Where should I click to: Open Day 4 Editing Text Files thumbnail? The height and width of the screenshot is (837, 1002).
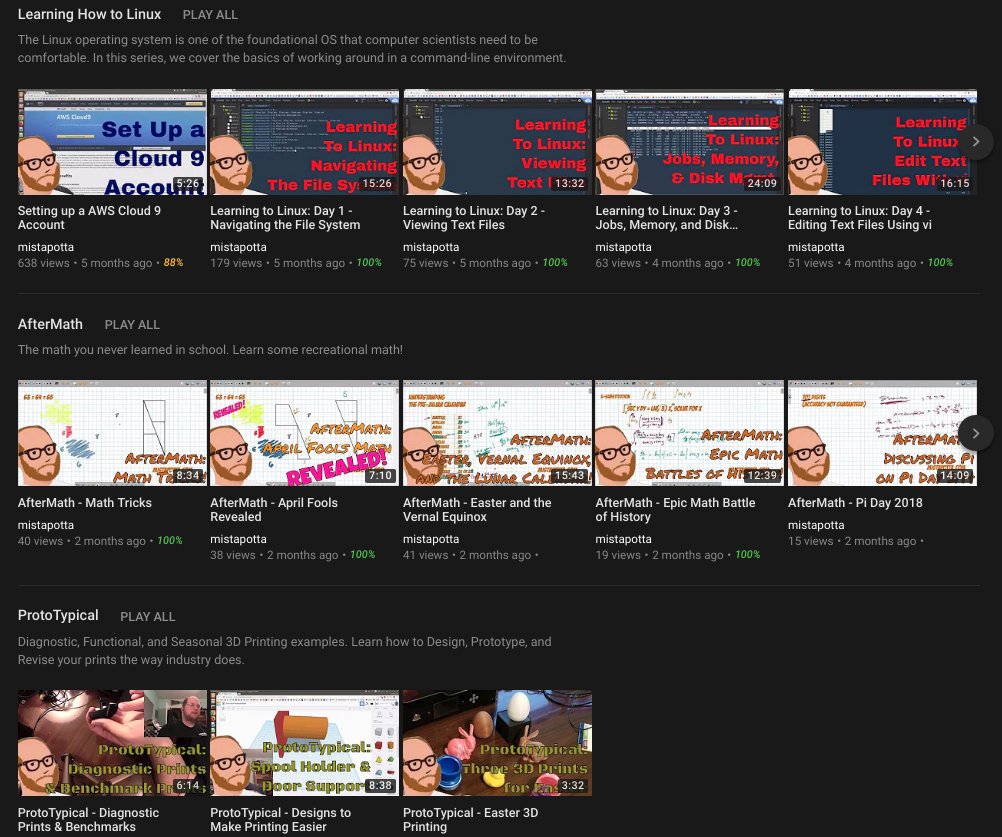tap(882, 142)
